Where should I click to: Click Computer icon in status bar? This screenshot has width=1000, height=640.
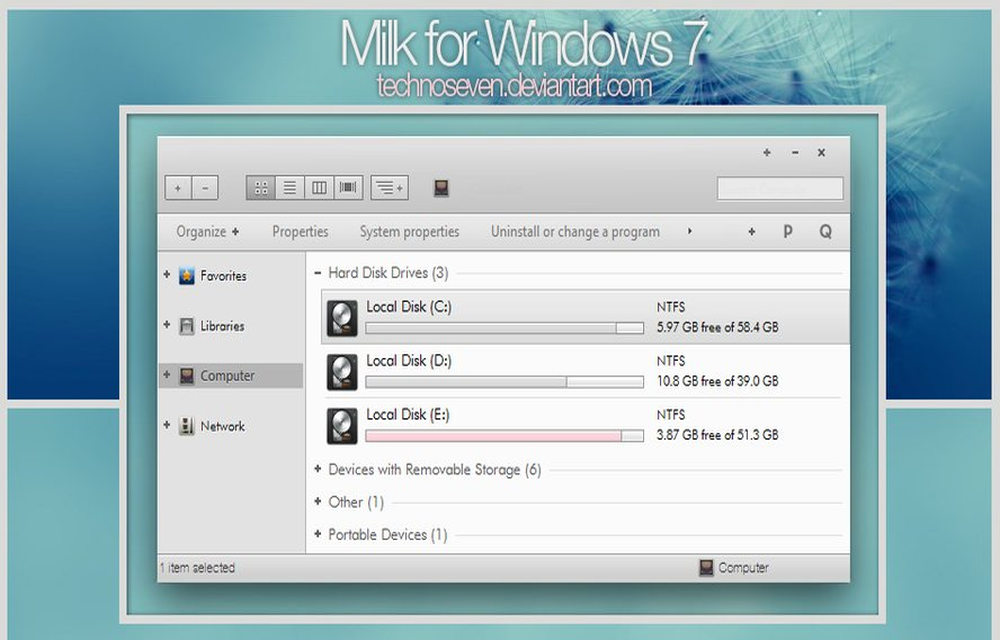(x=706, y=567)
